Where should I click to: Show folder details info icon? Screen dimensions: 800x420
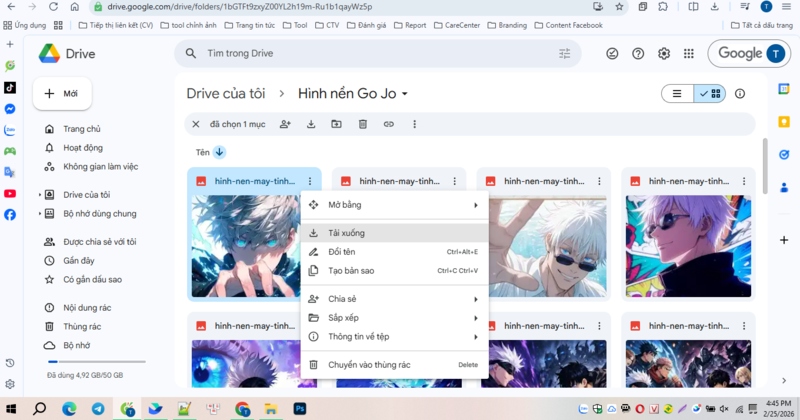[x=740, y=94]
